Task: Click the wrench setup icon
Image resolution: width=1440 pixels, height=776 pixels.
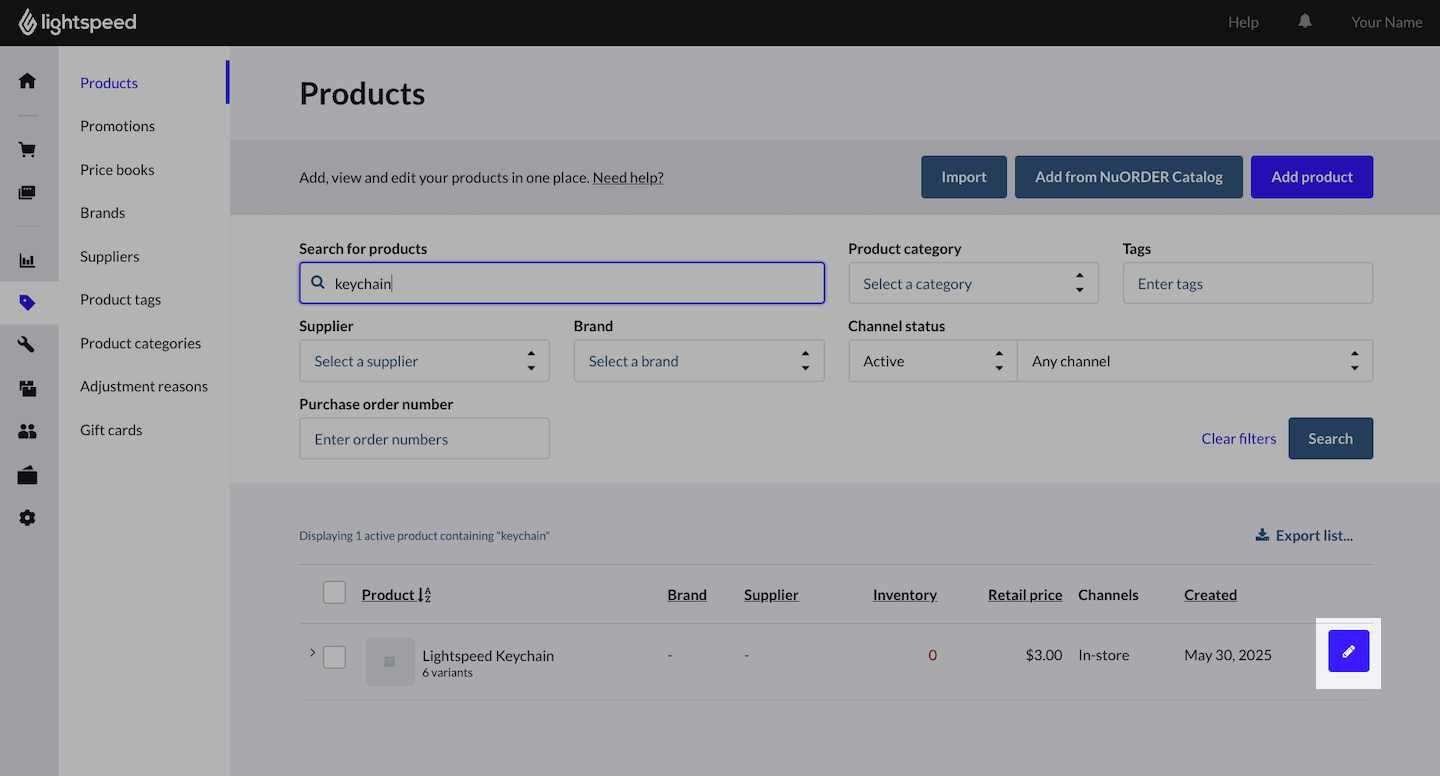Action: (27, 344)
